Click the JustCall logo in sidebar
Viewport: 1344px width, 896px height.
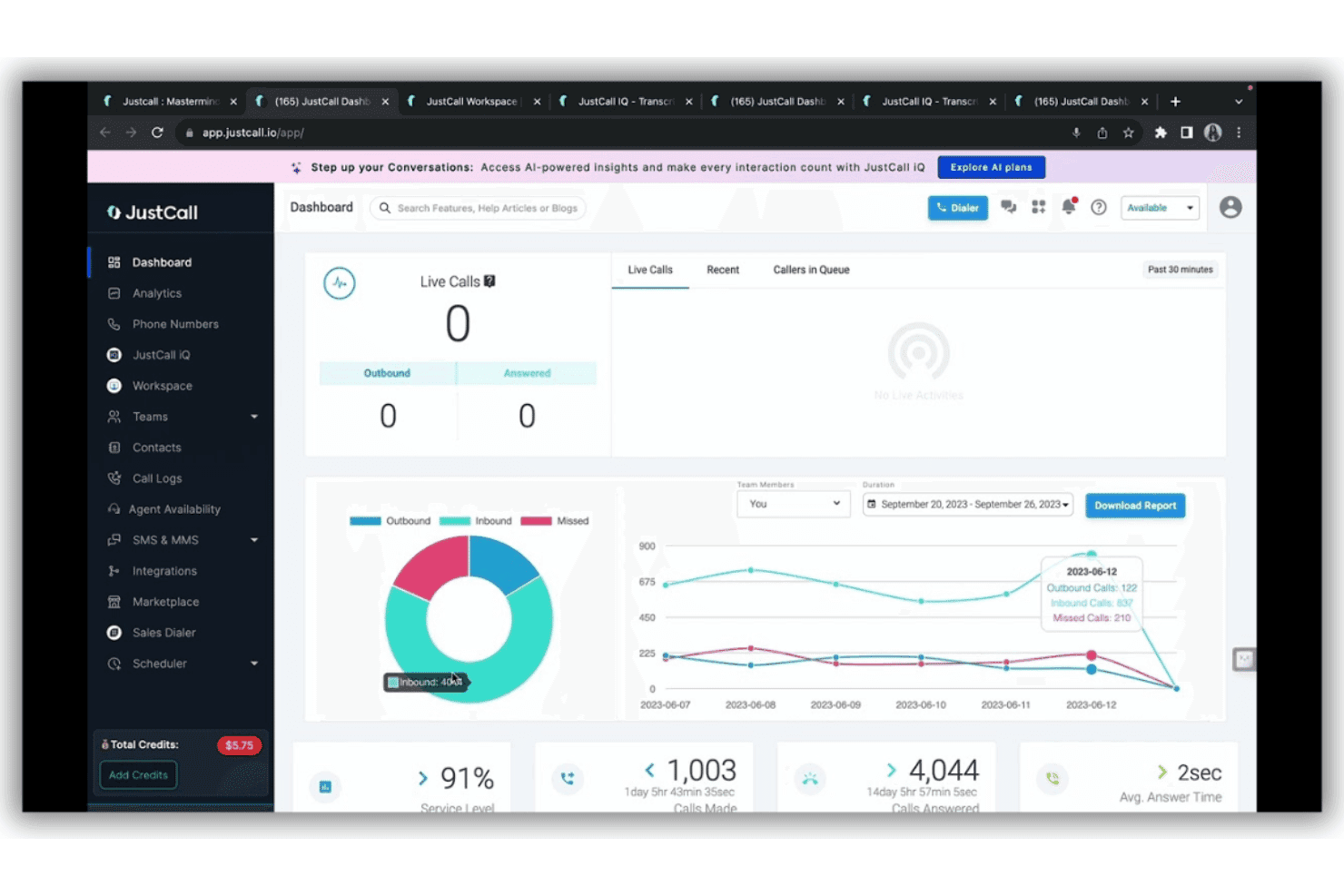click(x=153, y=212)
